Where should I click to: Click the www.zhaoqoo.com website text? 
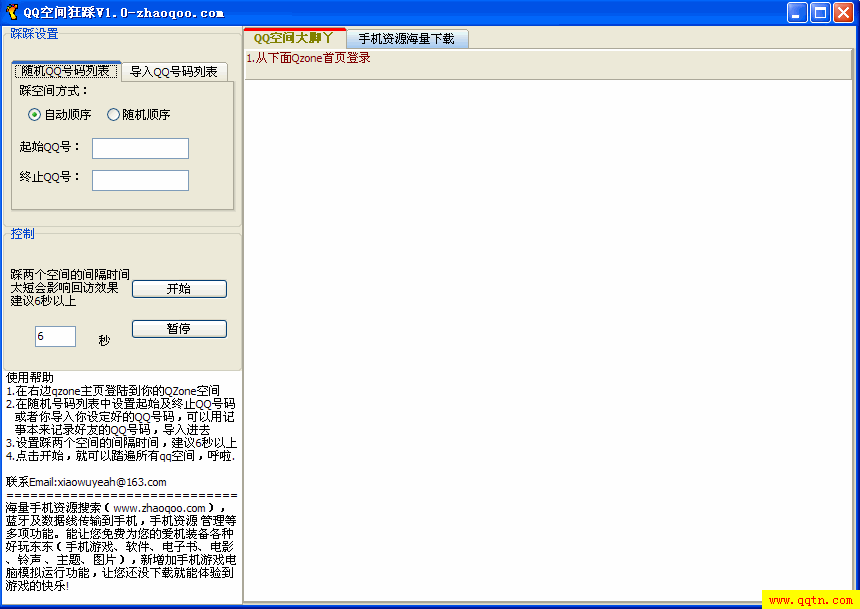tap(159, 508)
